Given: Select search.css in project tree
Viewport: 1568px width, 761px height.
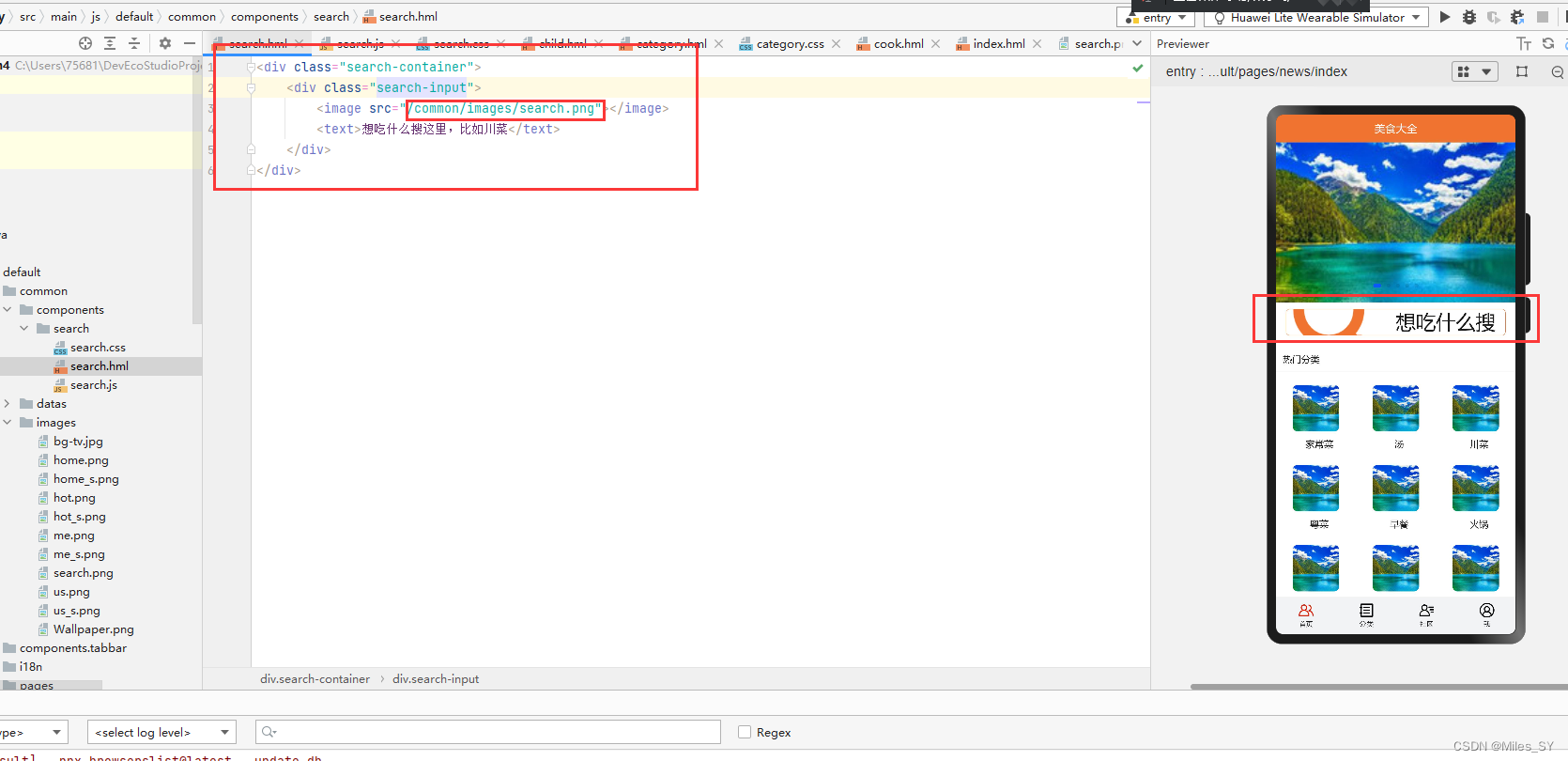Looking at the screenshot, I should [x=98, y=348].
